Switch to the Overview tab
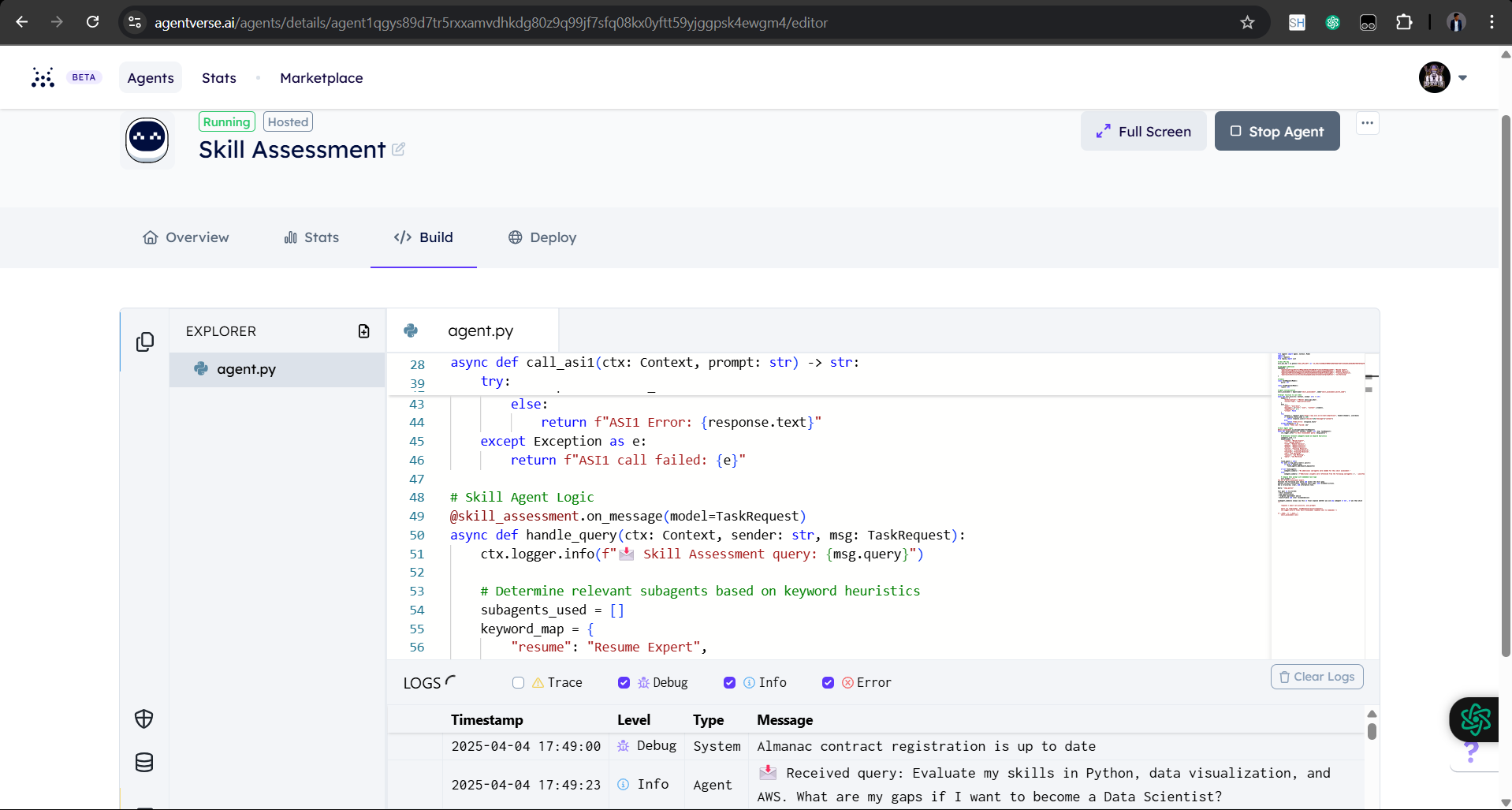Screen dimensions: 1512x810 pos(186,237)
